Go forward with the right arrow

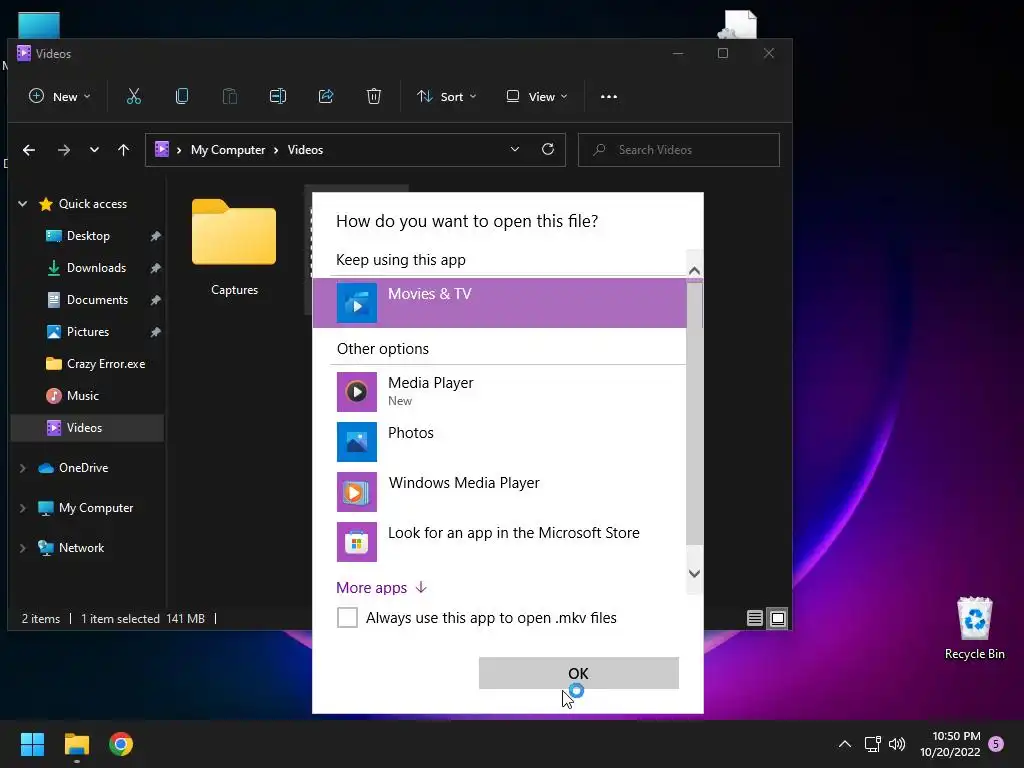coord(63,150)
